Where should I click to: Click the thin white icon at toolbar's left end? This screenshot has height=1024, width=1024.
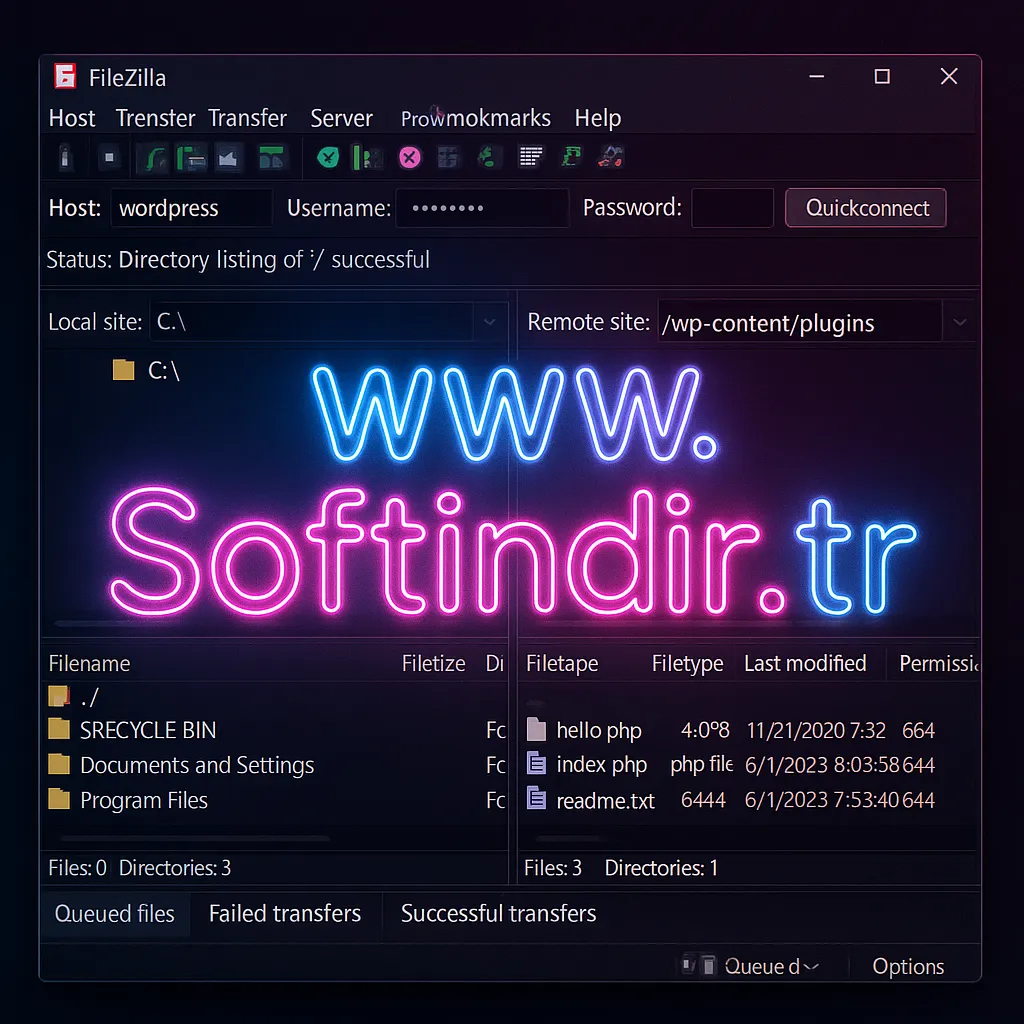pyautogui.click(x=64, y=157)
